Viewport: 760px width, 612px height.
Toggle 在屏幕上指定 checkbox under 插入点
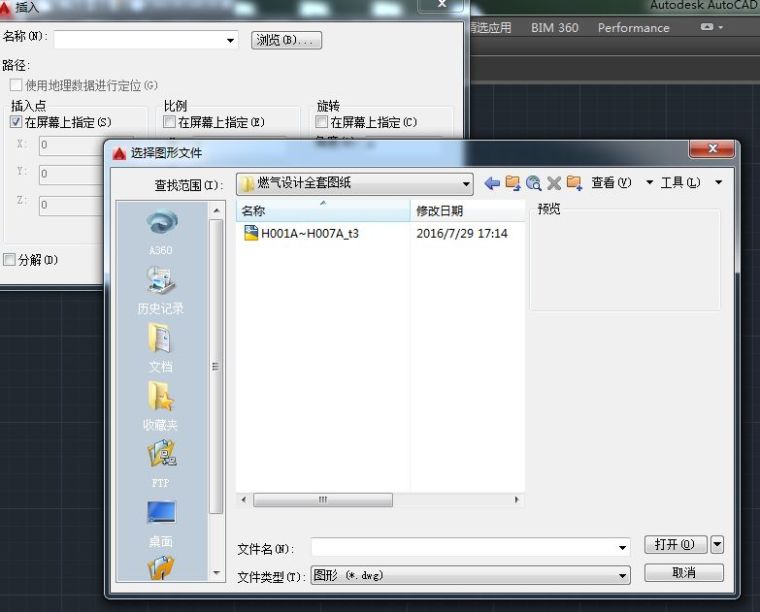tap(16, 122)
